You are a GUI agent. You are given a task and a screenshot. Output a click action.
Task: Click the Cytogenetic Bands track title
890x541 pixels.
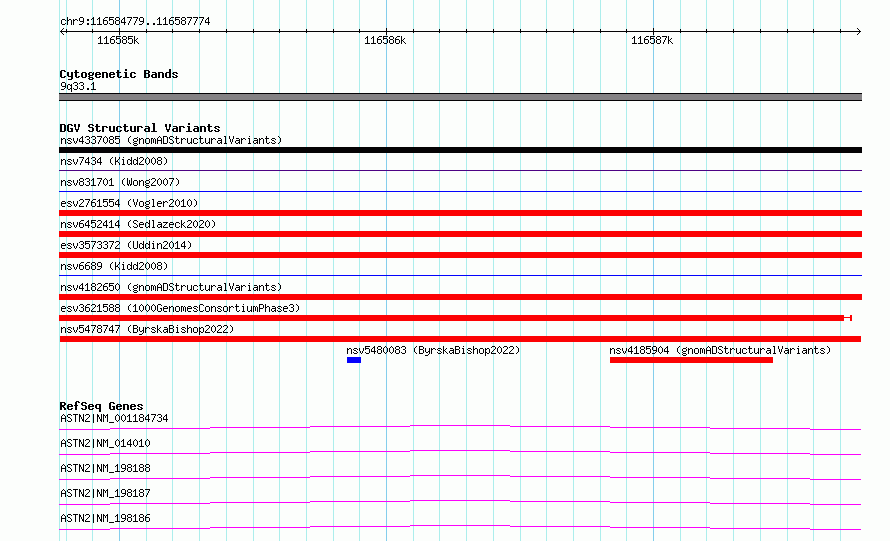tap(119, 74)
